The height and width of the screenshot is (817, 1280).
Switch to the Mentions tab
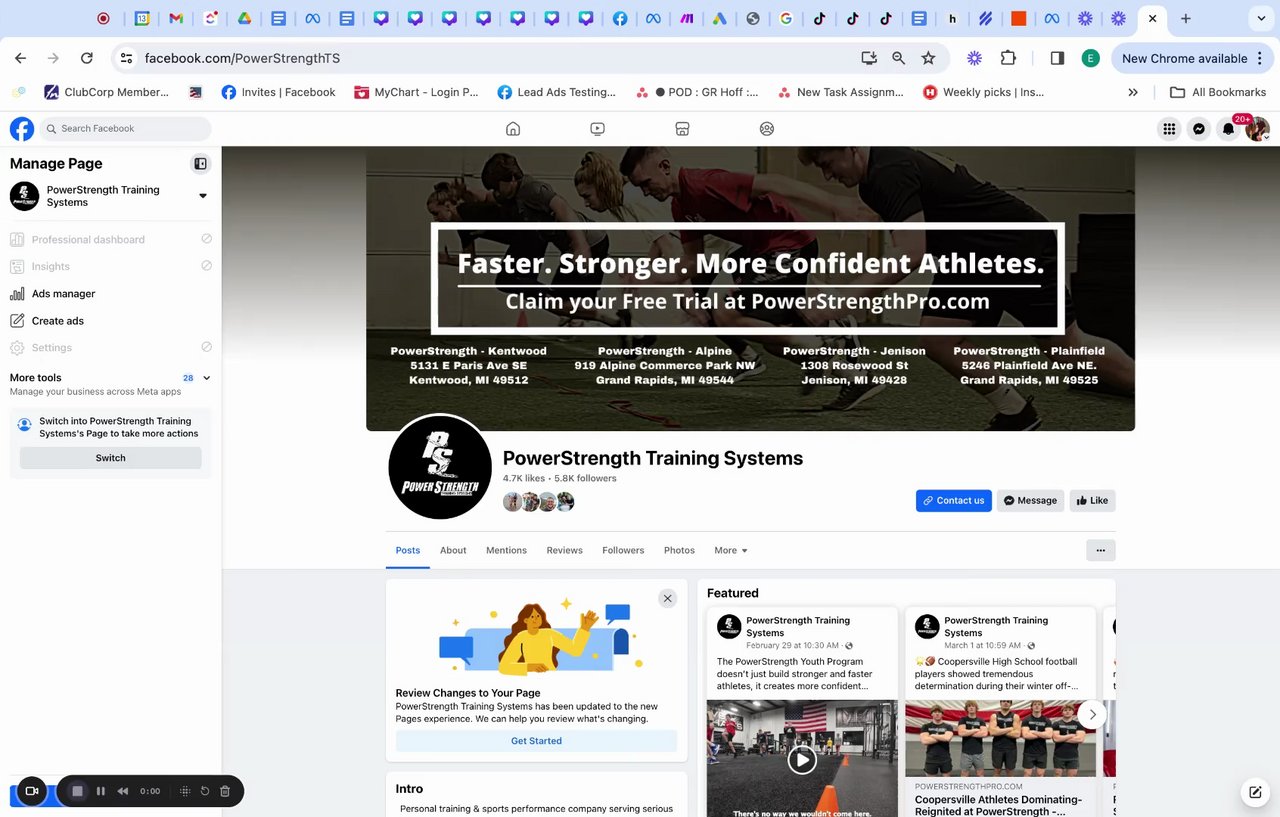[x=506, y=550]
